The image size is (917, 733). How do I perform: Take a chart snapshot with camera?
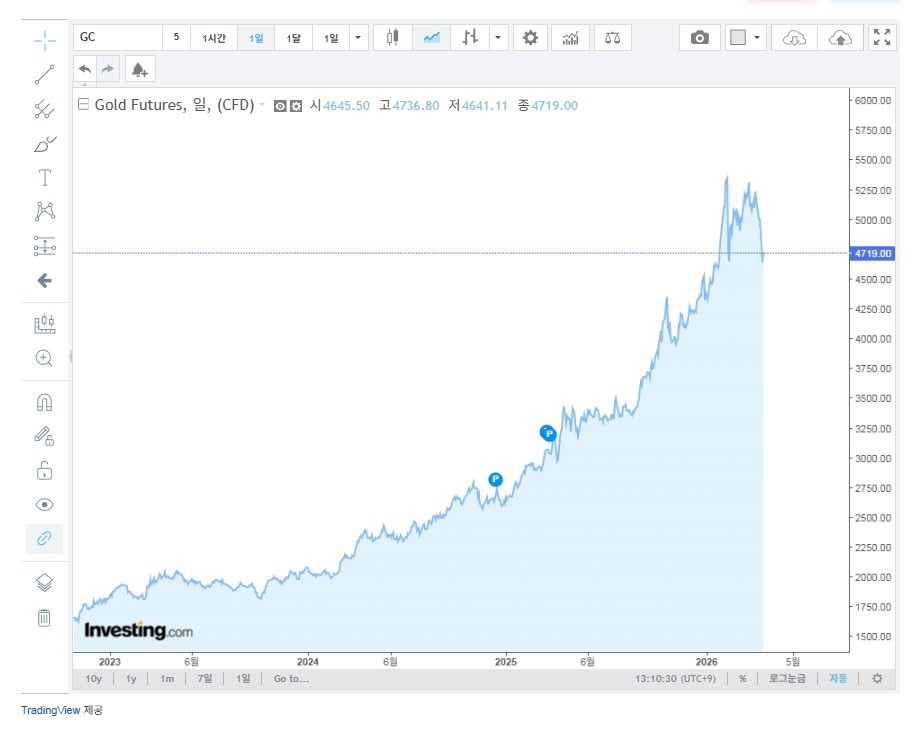click(699, 37)
